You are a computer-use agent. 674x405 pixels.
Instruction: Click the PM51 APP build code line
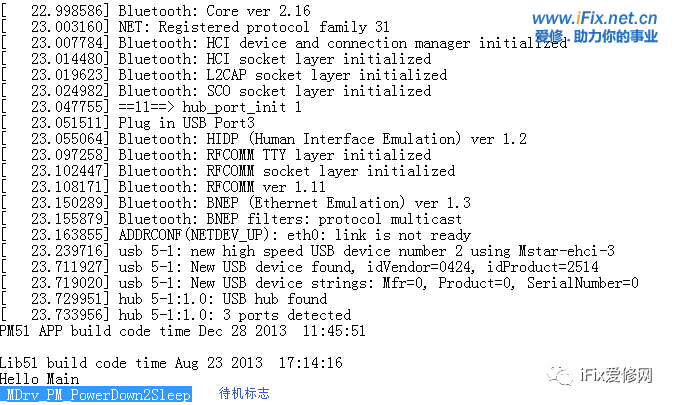click(183, 331)
